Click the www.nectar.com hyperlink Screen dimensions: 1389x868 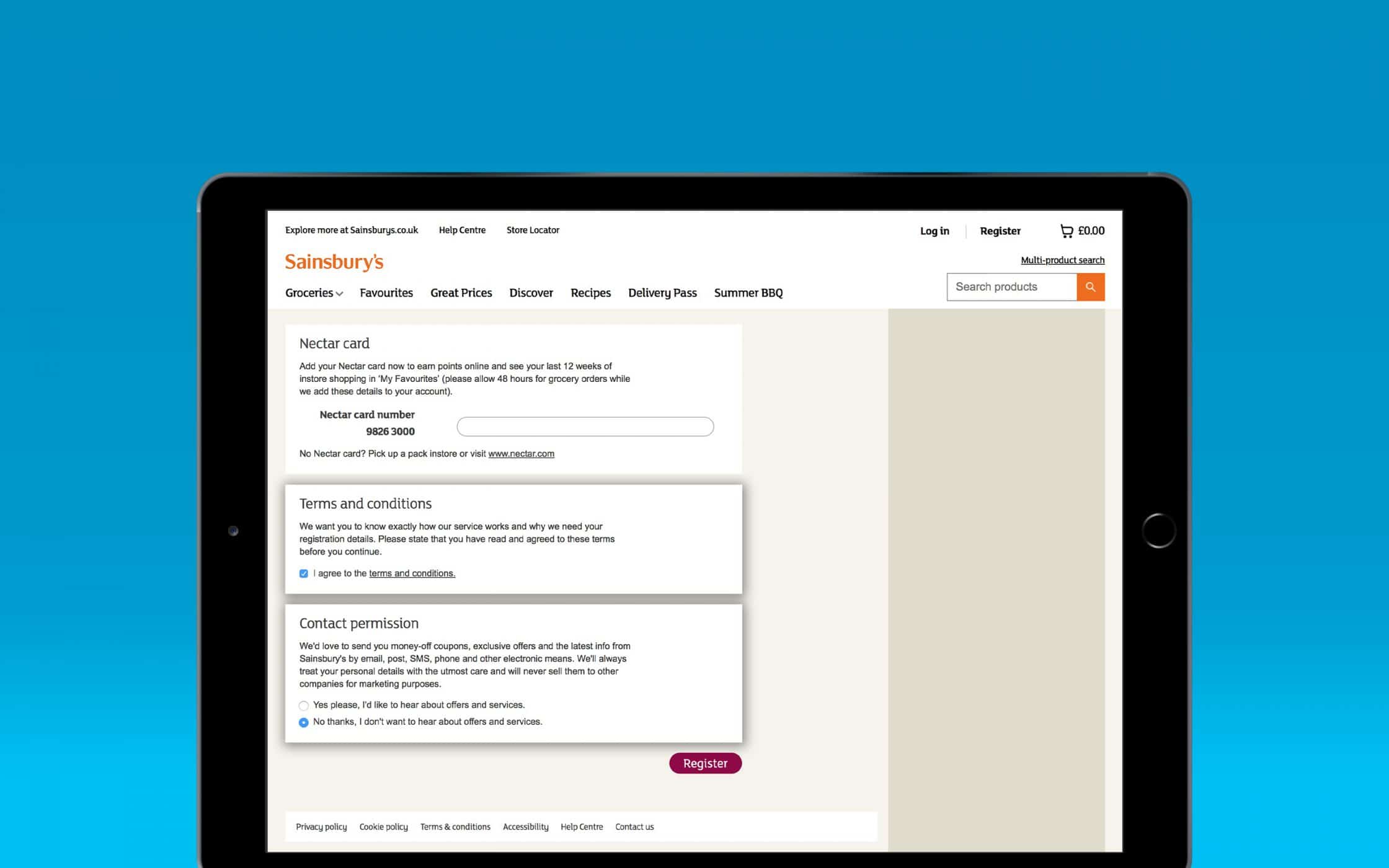(521, 453)
